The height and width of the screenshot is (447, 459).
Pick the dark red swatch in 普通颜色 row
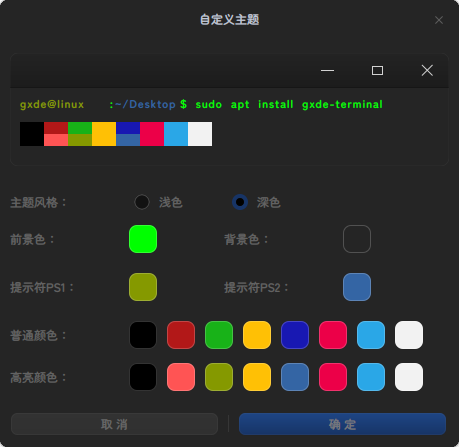(x=181, y=335)
